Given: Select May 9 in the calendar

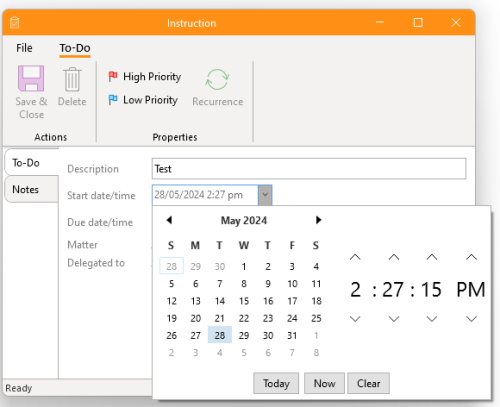Looking at the screenshot, I should [268, 284].
